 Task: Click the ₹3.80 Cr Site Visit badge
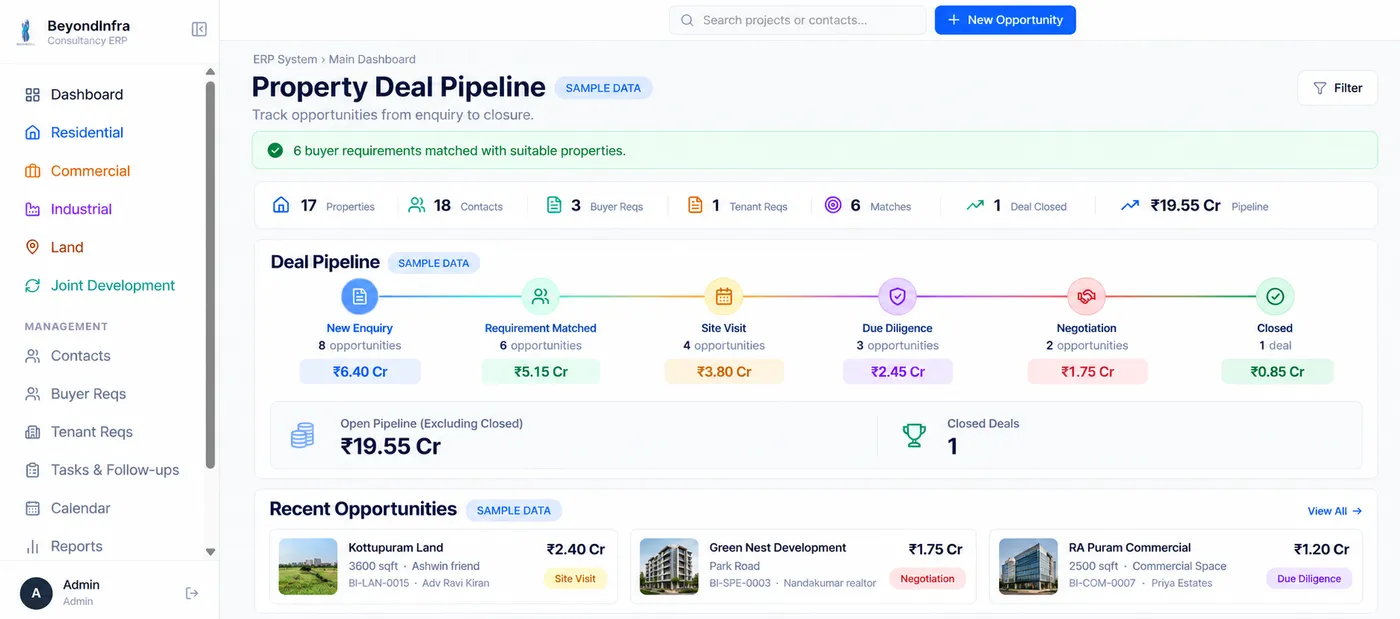pyautogui.click(x=724, y=371)
